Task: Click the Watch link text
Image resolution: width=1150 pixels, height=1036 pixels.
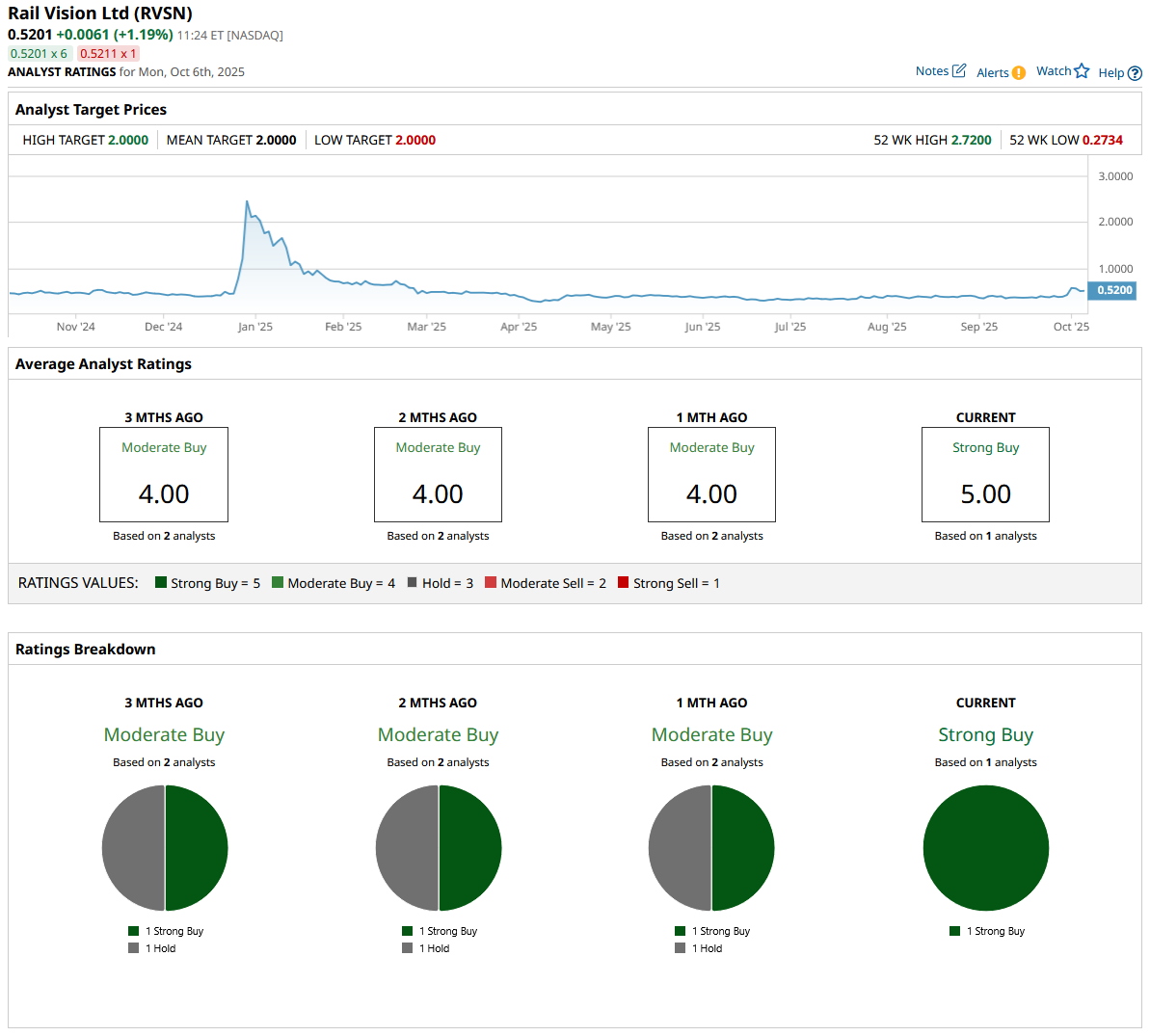Action: click(x=1053, y=71)
